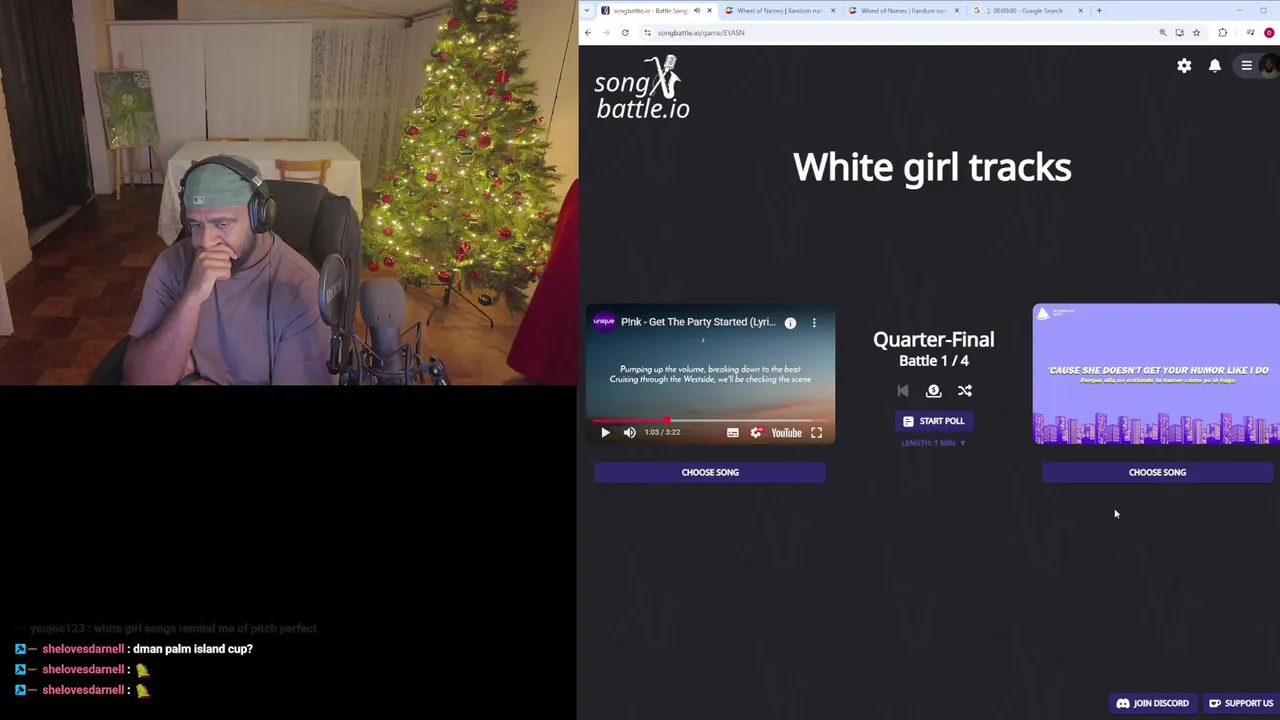Click the songbattle.io logo
The height and width of the screenshot is (720, 1280).
click(642, 88)
